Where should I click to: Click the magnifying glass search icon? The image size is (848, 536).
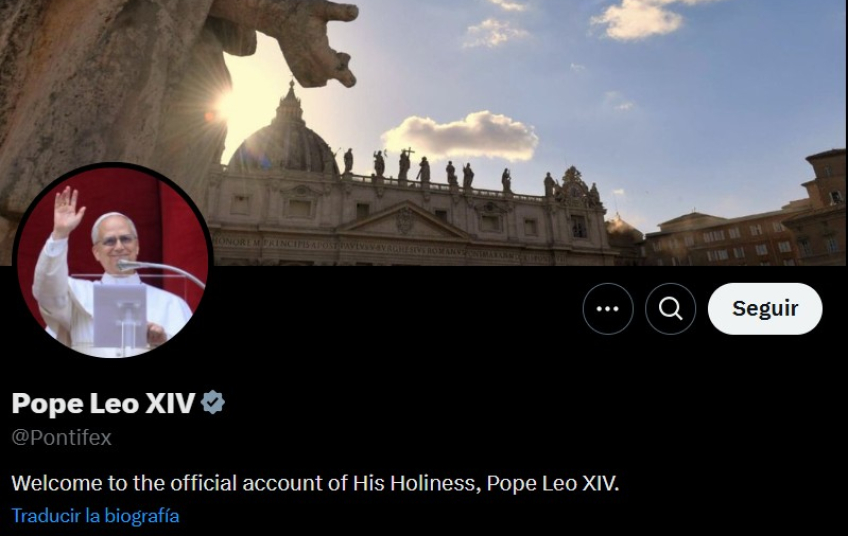[x=670, y=309]
